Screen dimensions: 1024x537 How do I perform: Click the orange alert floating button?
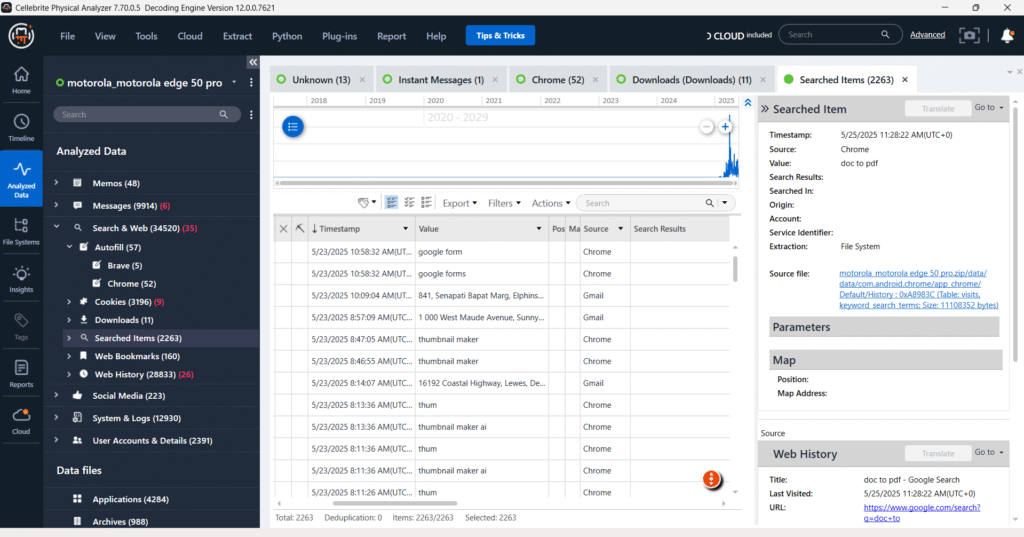coord(711,479)
